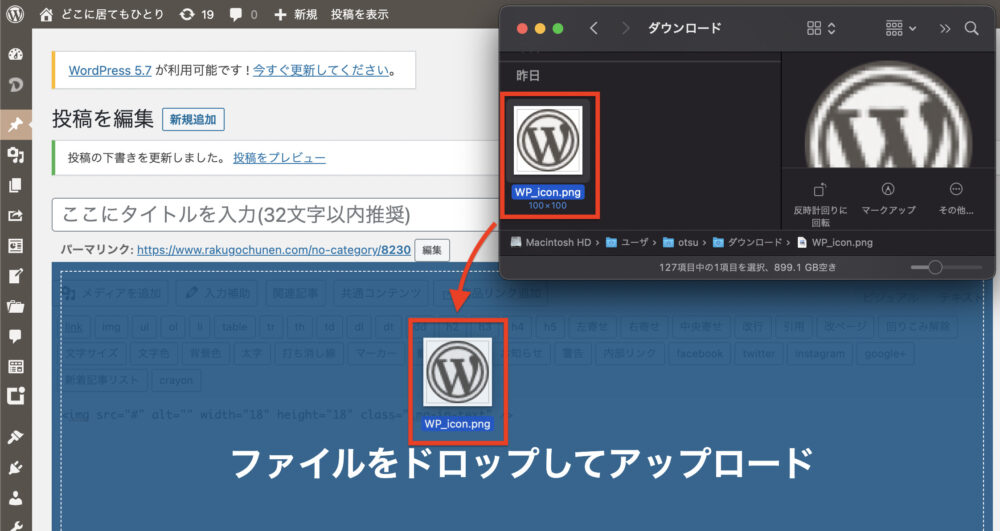Open the Comments speech bubble in sidebar
1000x531 pixels.
click(15, 337)
